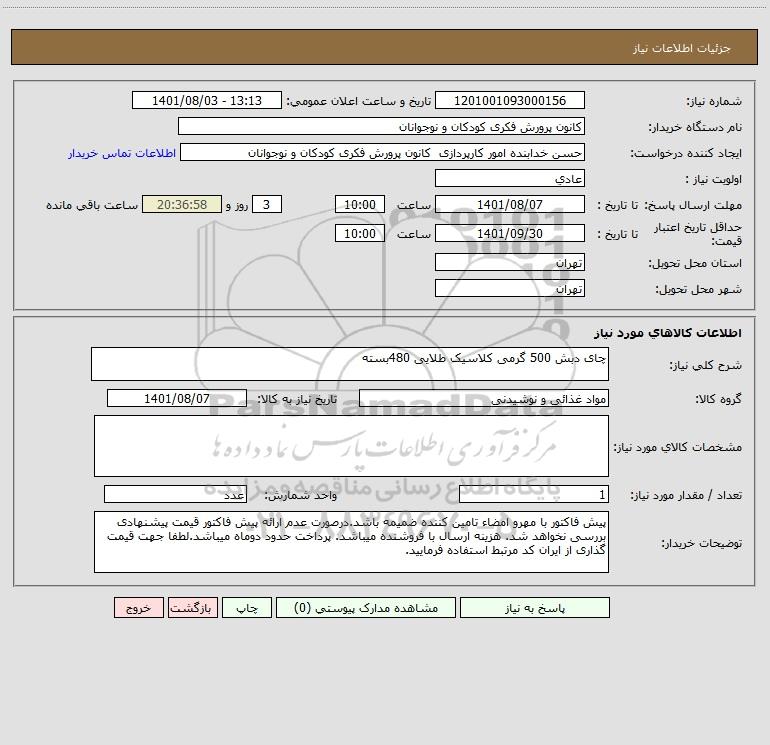Click 'استان محل تحویل:' label

pos(695,264)
